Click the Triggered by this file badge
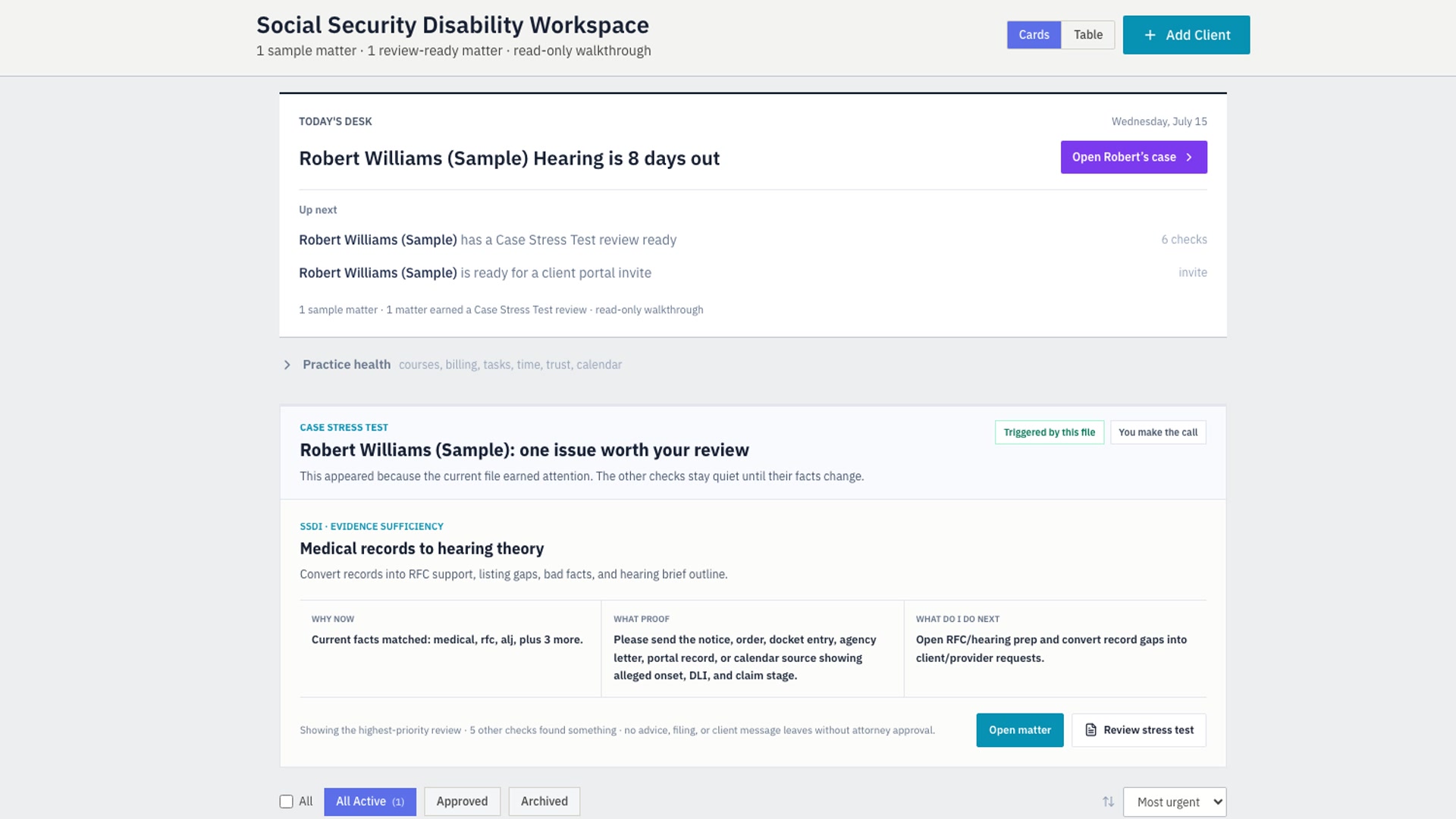The image size is (1456, 819). (x=1049, y=432)
